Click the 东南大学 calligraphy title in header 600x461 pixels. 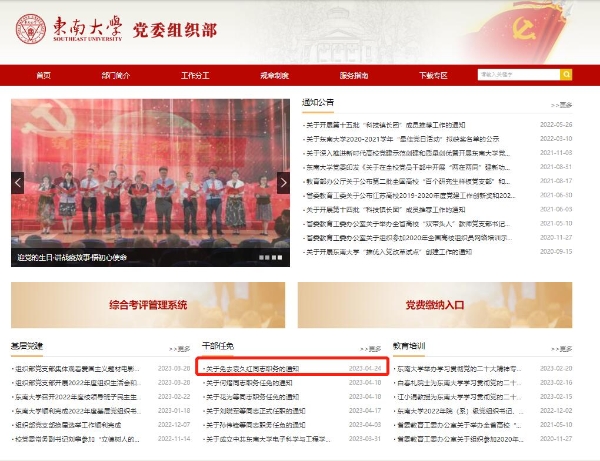(88, 28)
